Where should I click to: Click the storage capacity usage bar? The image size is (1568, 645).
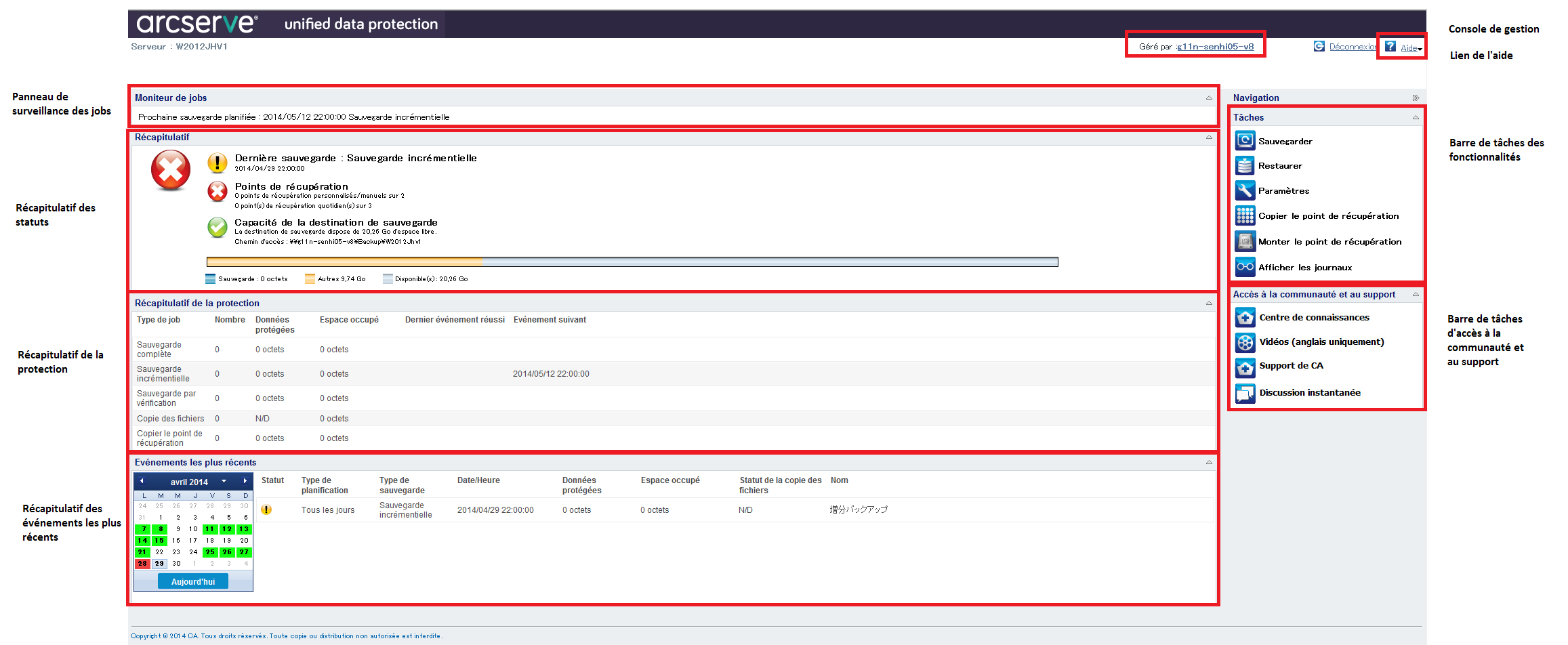pos(632,262)
